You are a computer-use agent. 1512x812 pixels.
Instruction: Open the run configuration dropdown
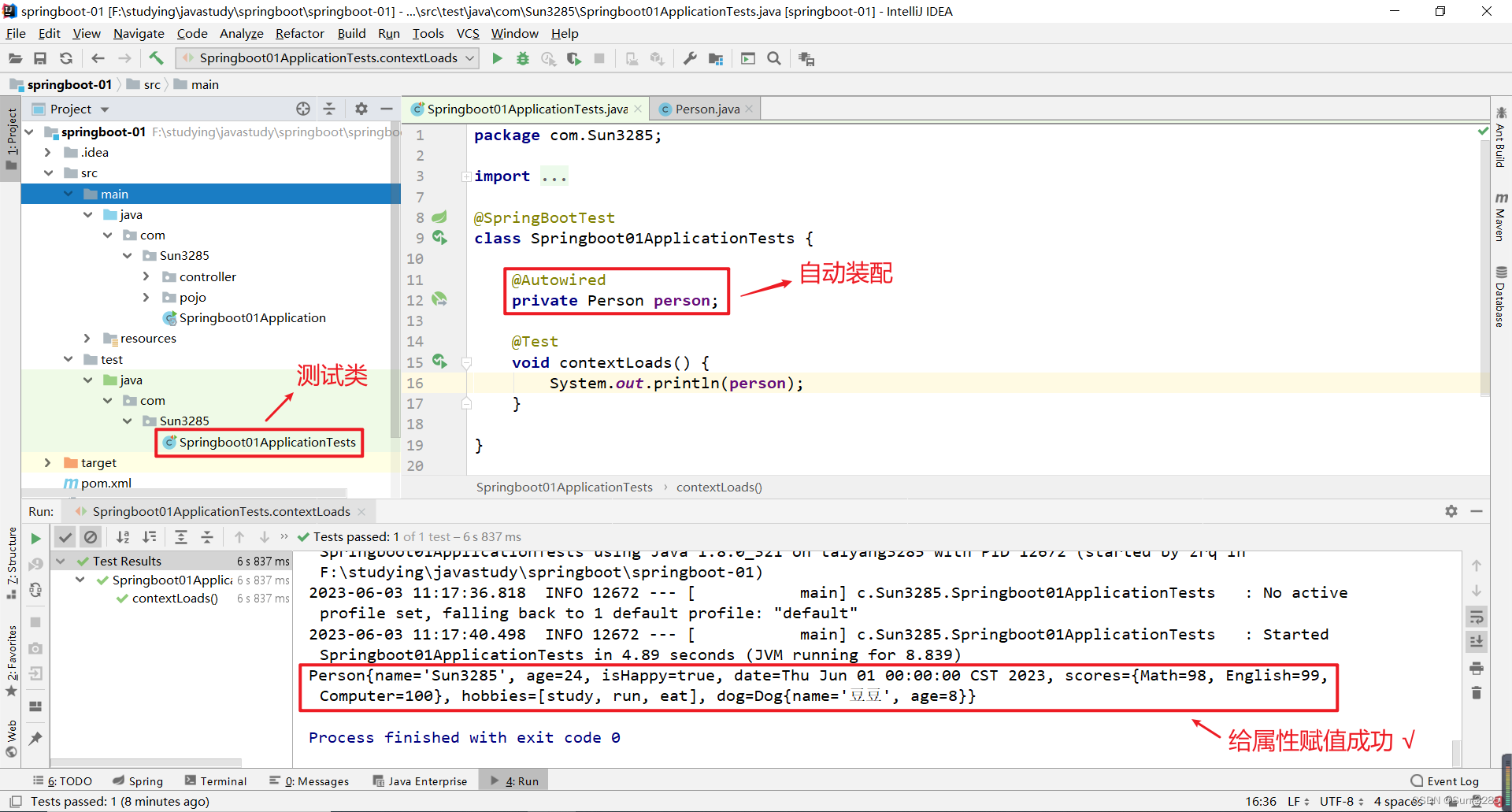tap(328, 58)
